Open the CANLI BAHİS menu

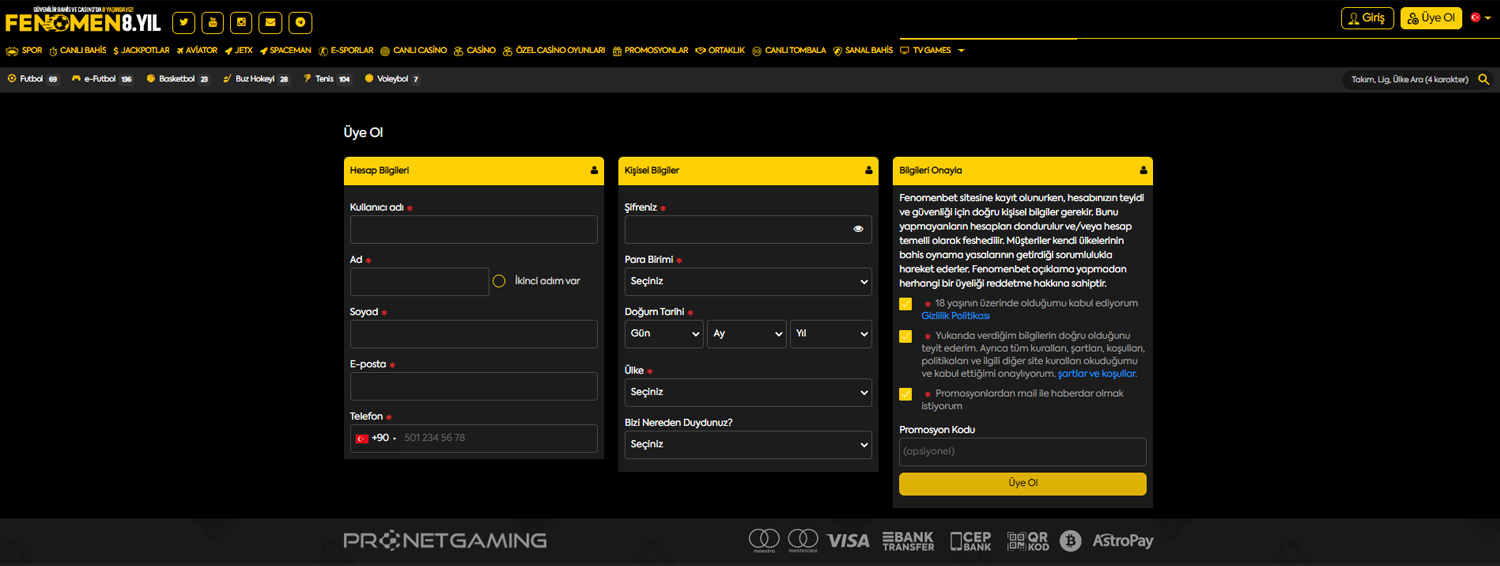tap(77, 50)
